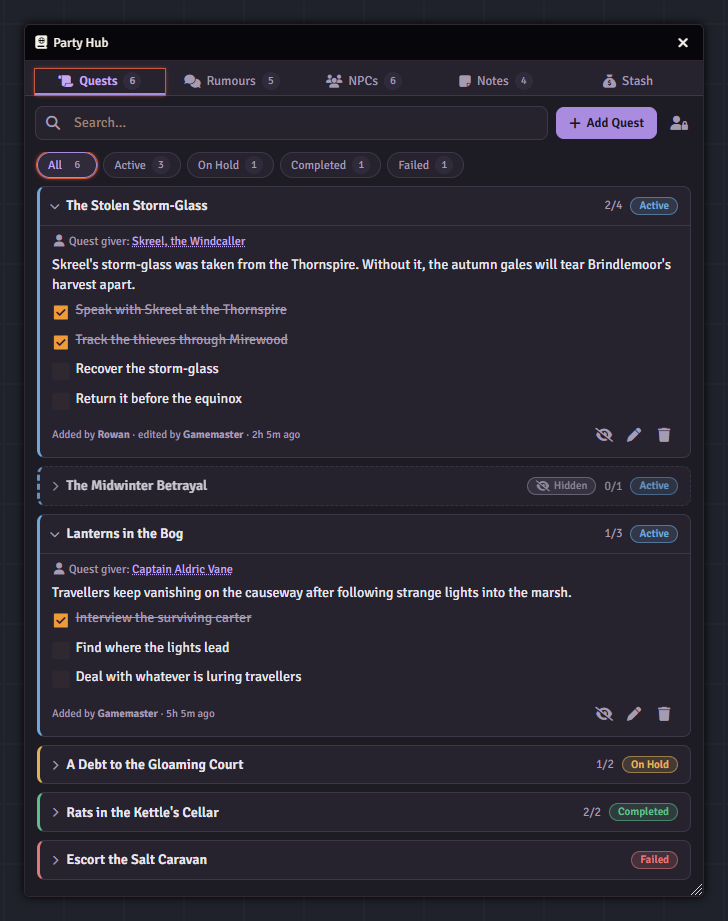This screenshot has width=728, height=921.
Task: Click the 0/1 progress count
Action: click(613, 486)
